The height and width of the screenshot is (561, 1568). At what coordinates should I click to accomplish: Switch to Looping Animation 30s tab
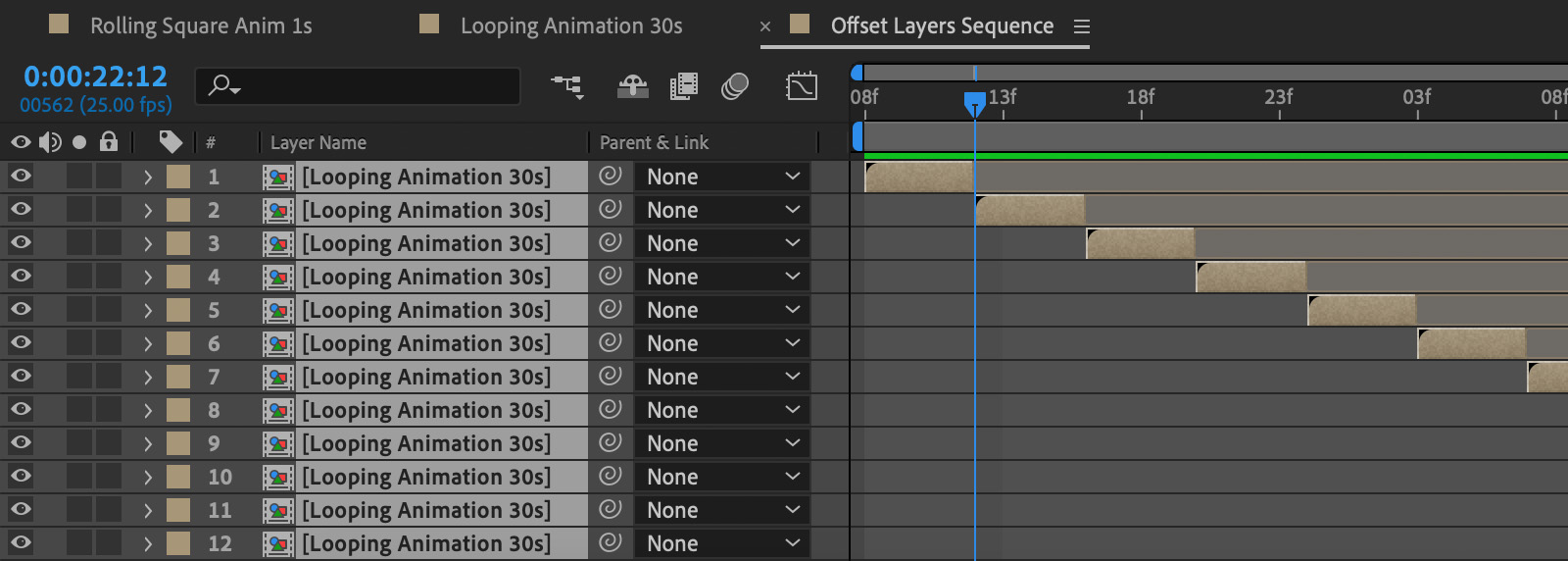[571, 25]
